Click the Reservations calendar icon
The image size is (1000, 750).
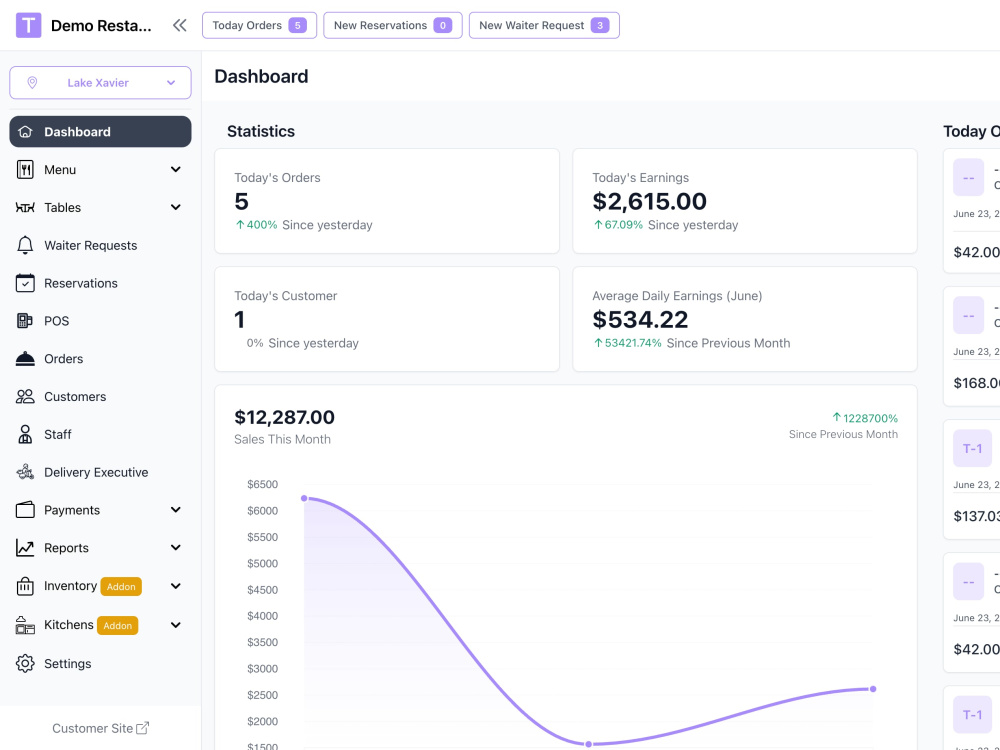(x=25, y=283)
